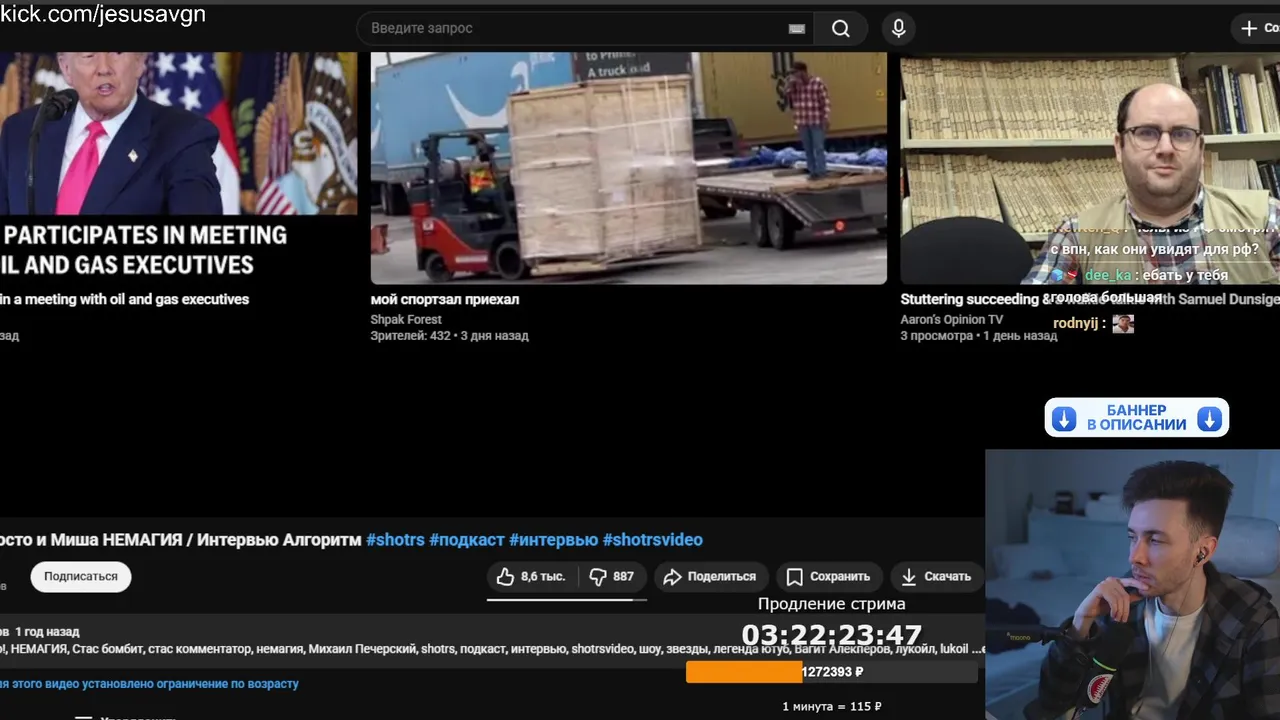Click the #shotrs hashtag
Screen dimensions: 1280x720
(395, 540)
